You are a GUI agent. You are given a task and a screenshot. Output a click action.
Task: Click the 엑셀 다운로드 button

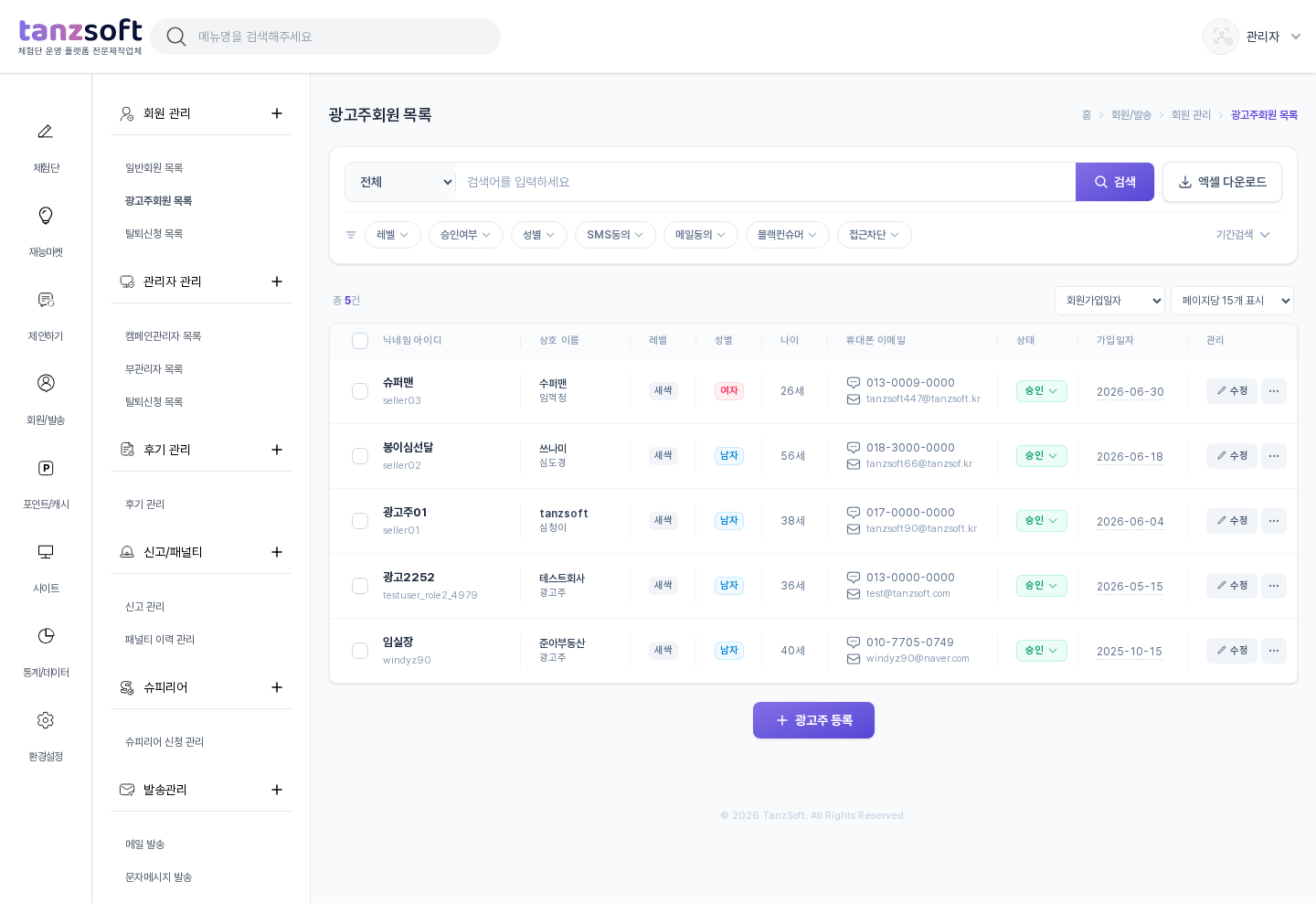pyautogui.click(x=1222, y=182)
